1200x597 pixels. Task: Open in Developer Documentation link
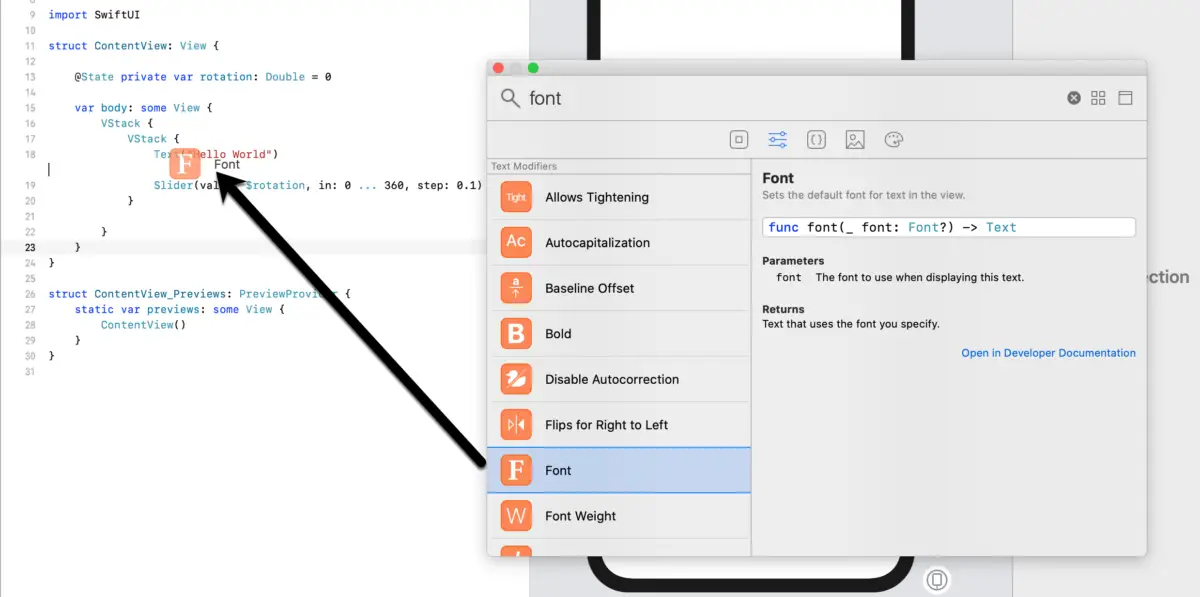tap(1048, 352)
